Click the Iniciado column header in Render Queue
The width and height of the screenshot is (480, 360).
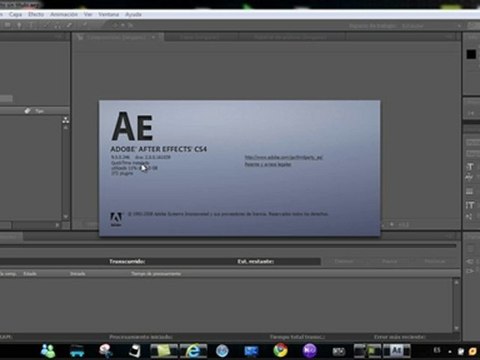tap(78, 274)
